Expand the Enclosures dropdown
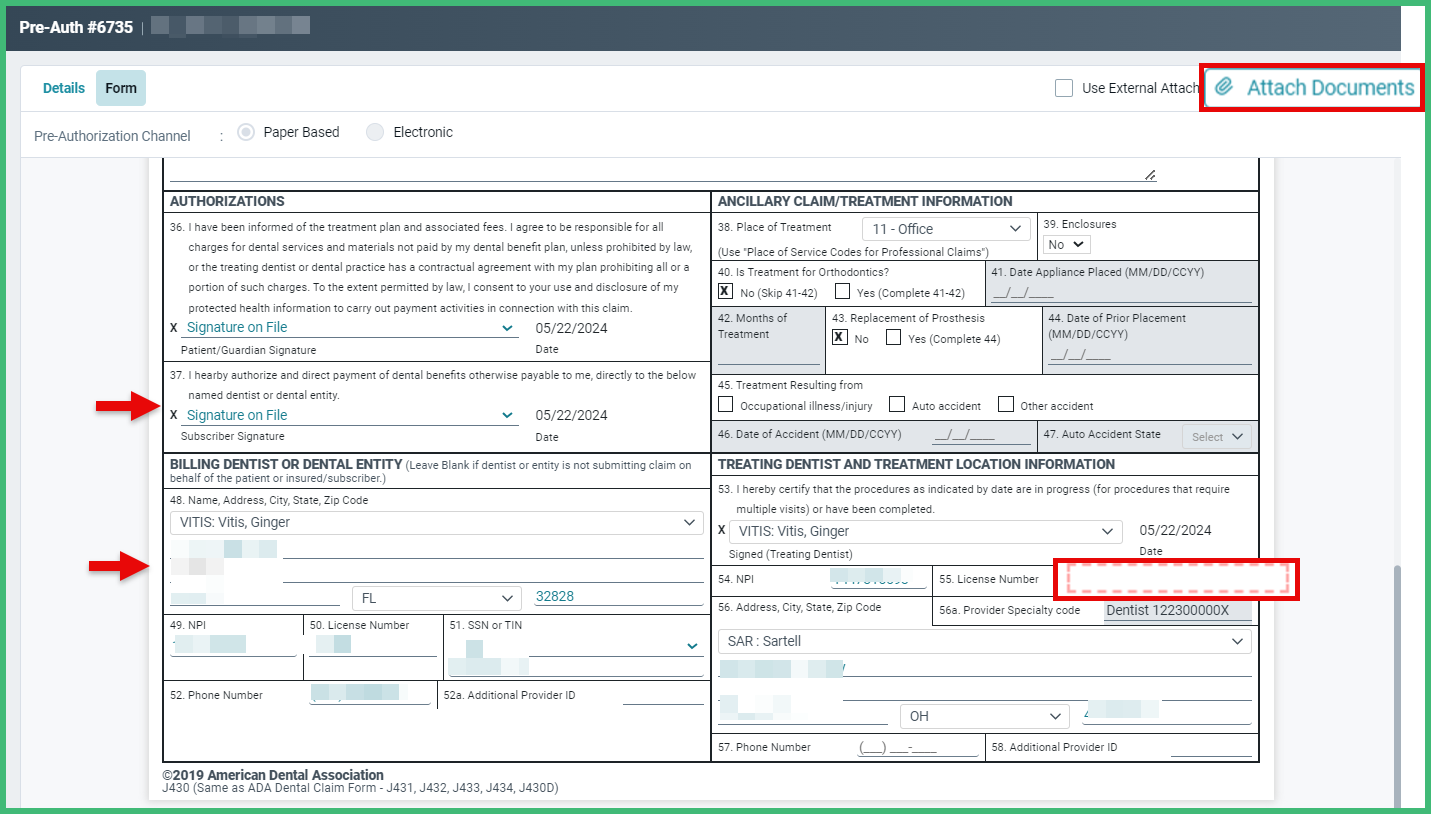 click(x=1066, y=244)
